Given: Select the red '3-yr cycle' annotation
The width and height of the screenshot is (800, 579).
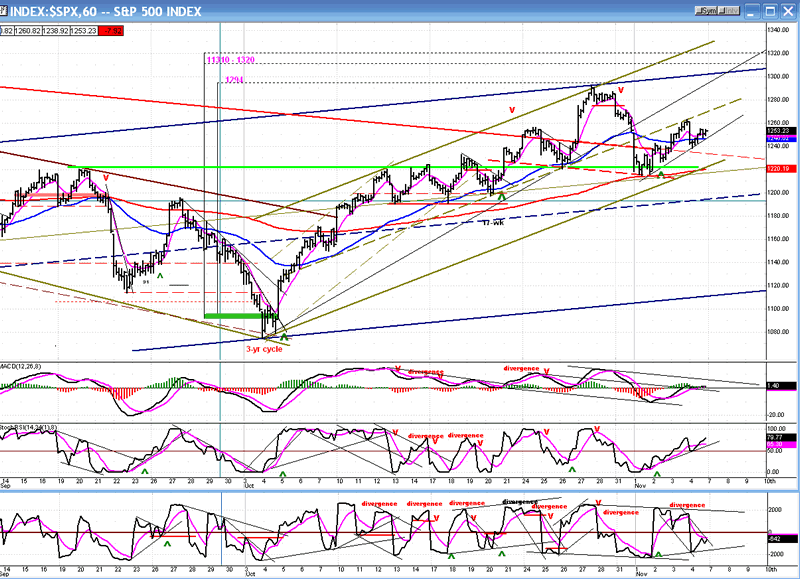Looking at the screenshot, I should 267,348.
